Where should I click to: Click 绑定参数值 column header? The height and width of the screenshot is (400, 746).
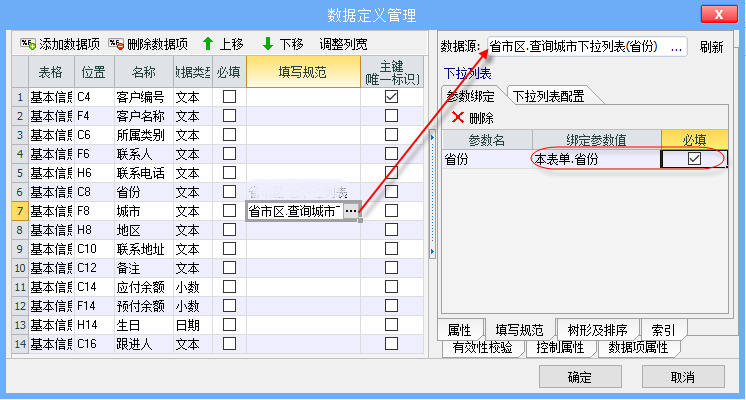[x=597, y=140]
